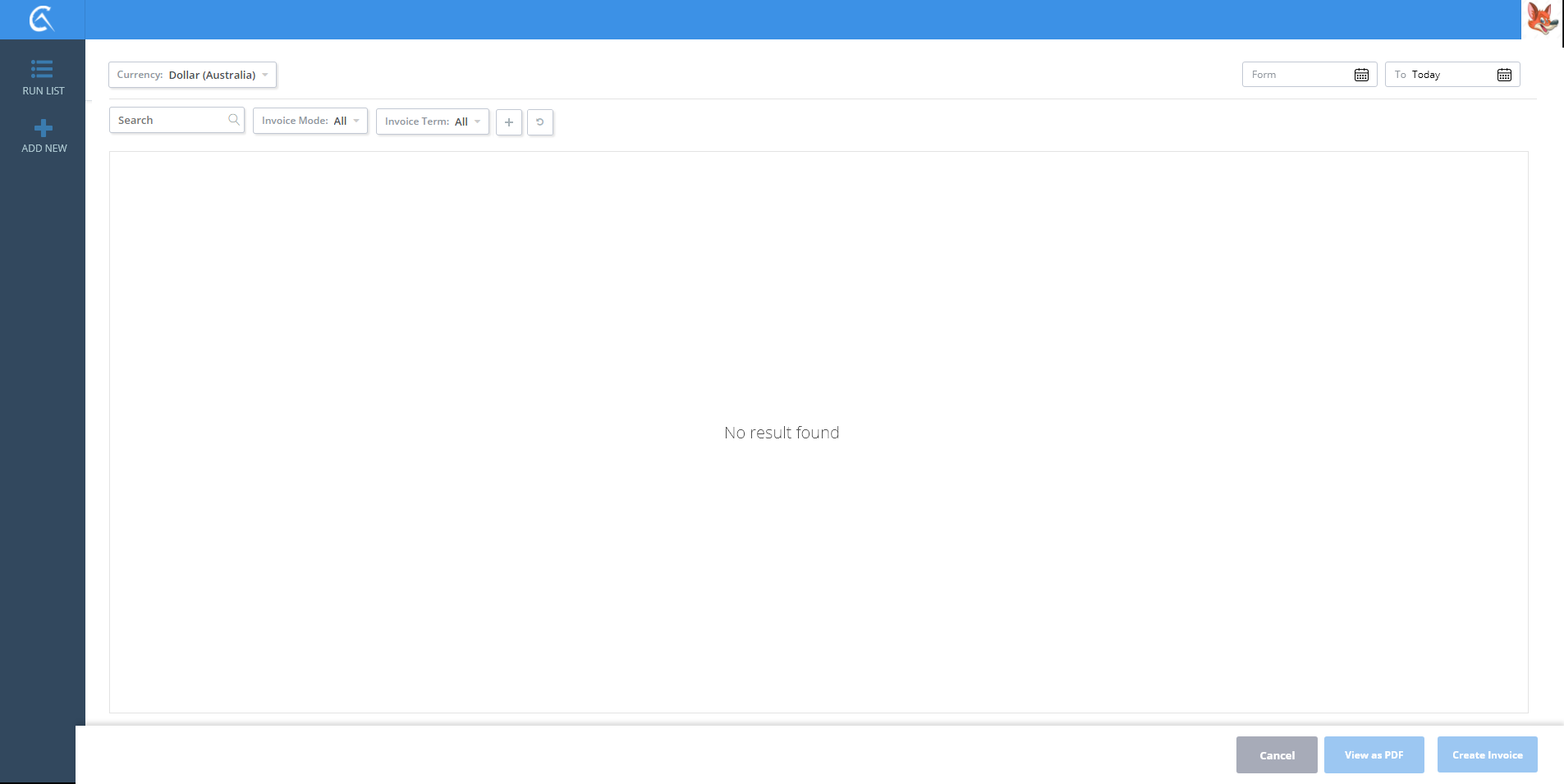Open the calendar picker for Form date

click(1360, 75)
